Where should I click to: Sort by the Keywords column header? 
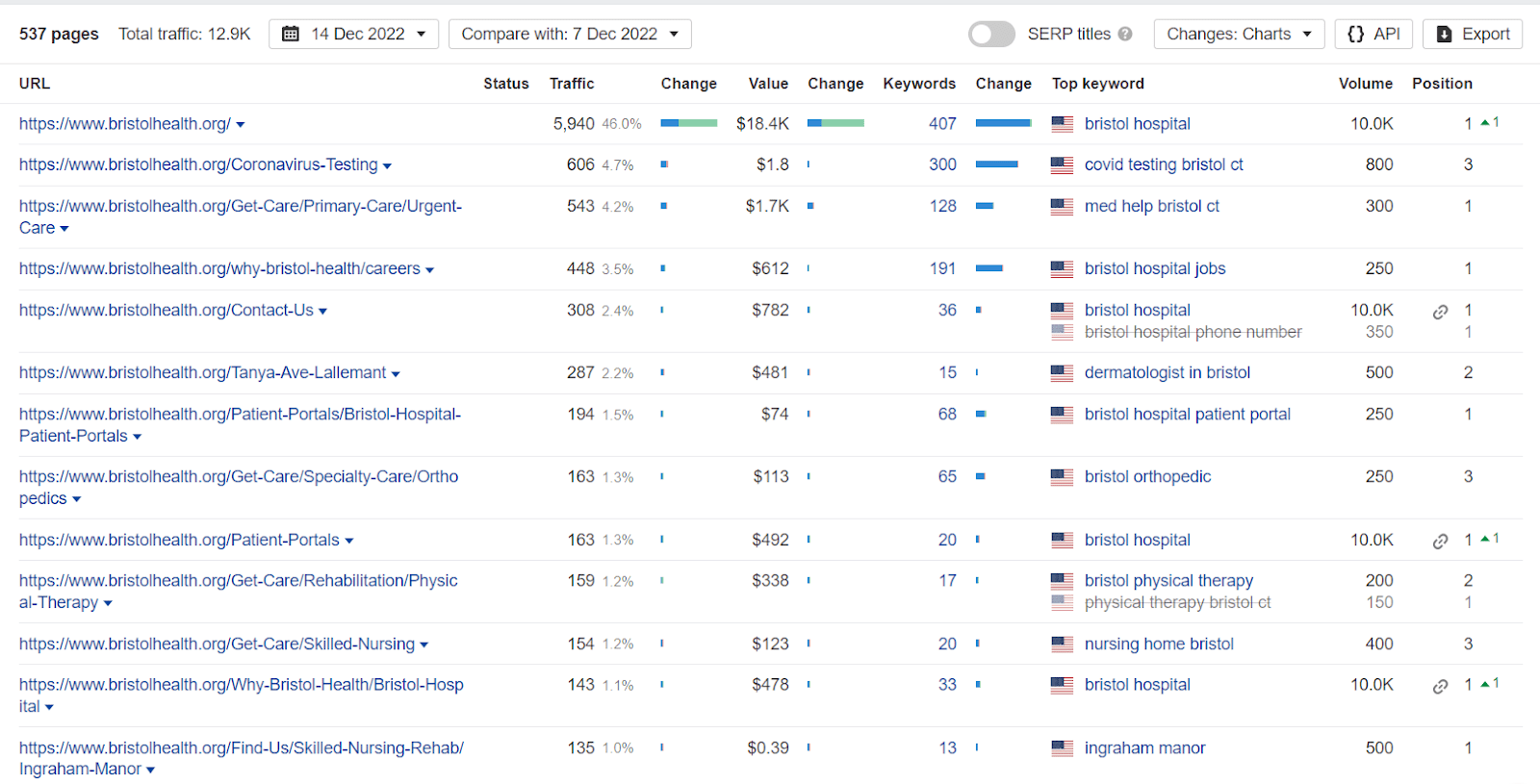(919, 84)
